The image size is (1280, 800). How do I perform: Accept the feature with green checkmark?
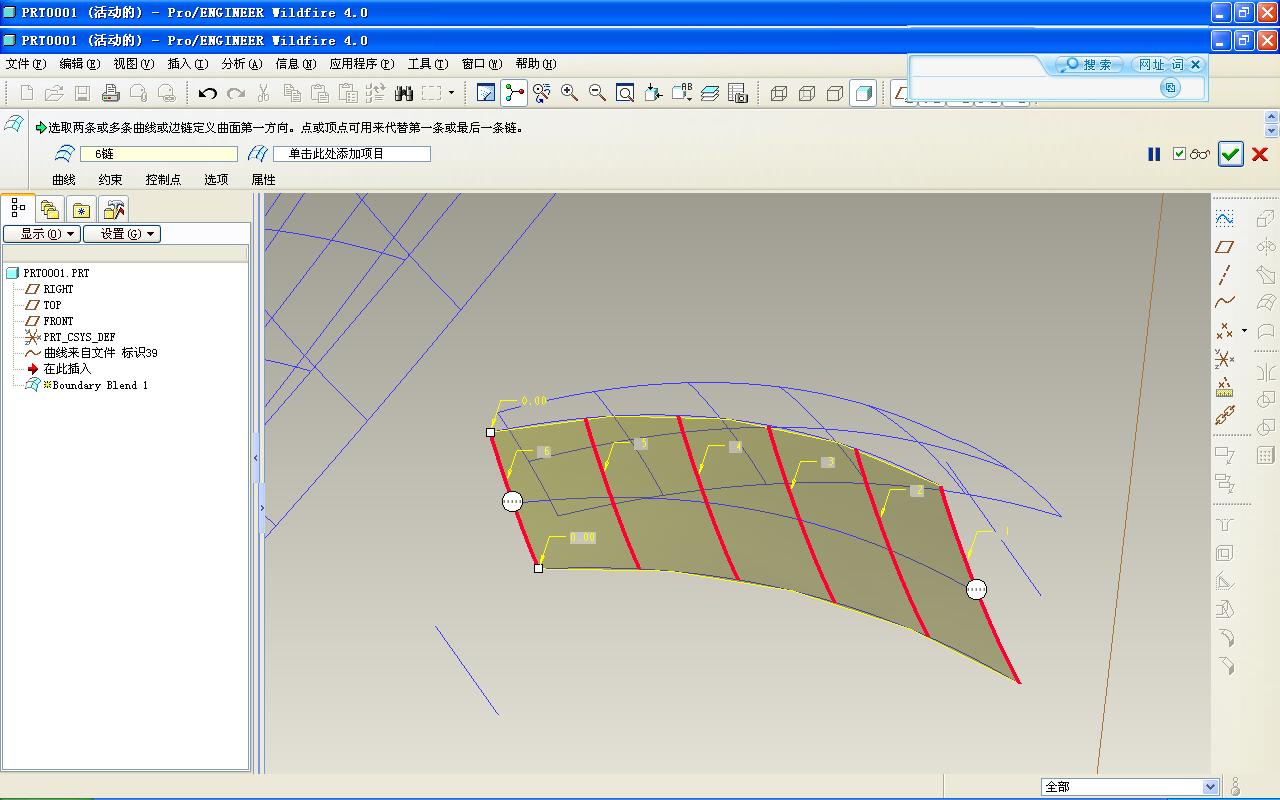point(1231,154)
